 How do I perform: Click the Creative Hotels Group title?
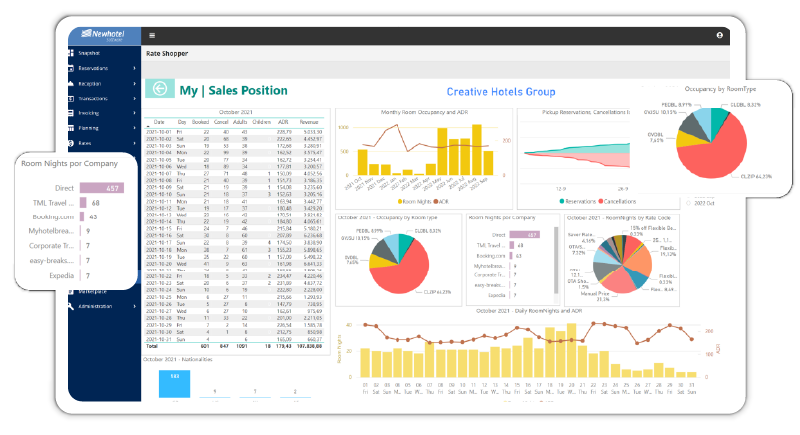(501, 92)
